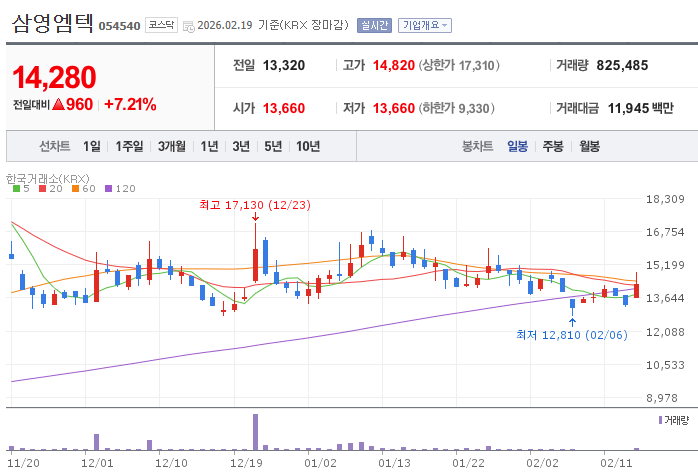698x474 pixels.
Task: Click the 12,088 y-axis price label
Action: click(x=665, y=332)
